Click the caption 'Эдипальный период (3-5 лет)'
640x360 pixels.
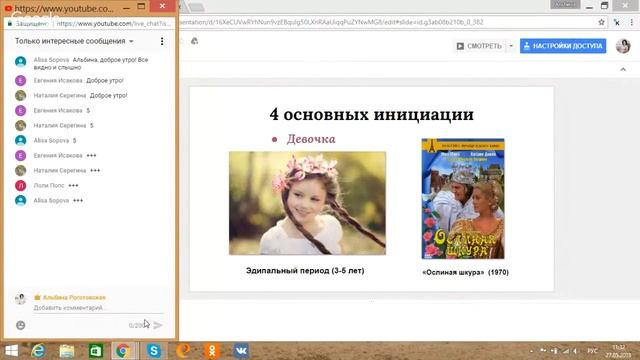coord(305,271)
